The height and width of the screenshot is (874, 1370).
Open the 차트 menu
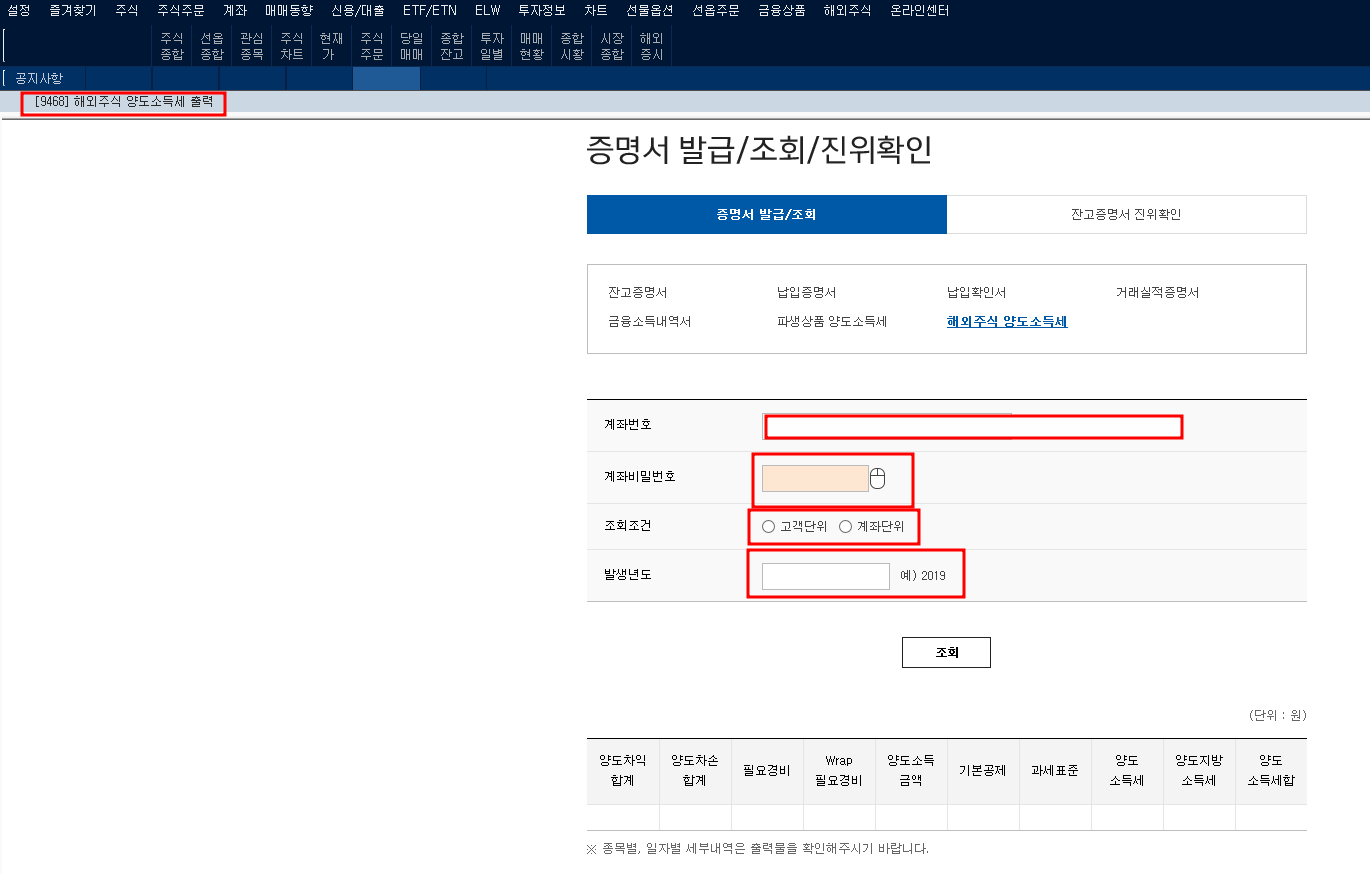point(596,11)
